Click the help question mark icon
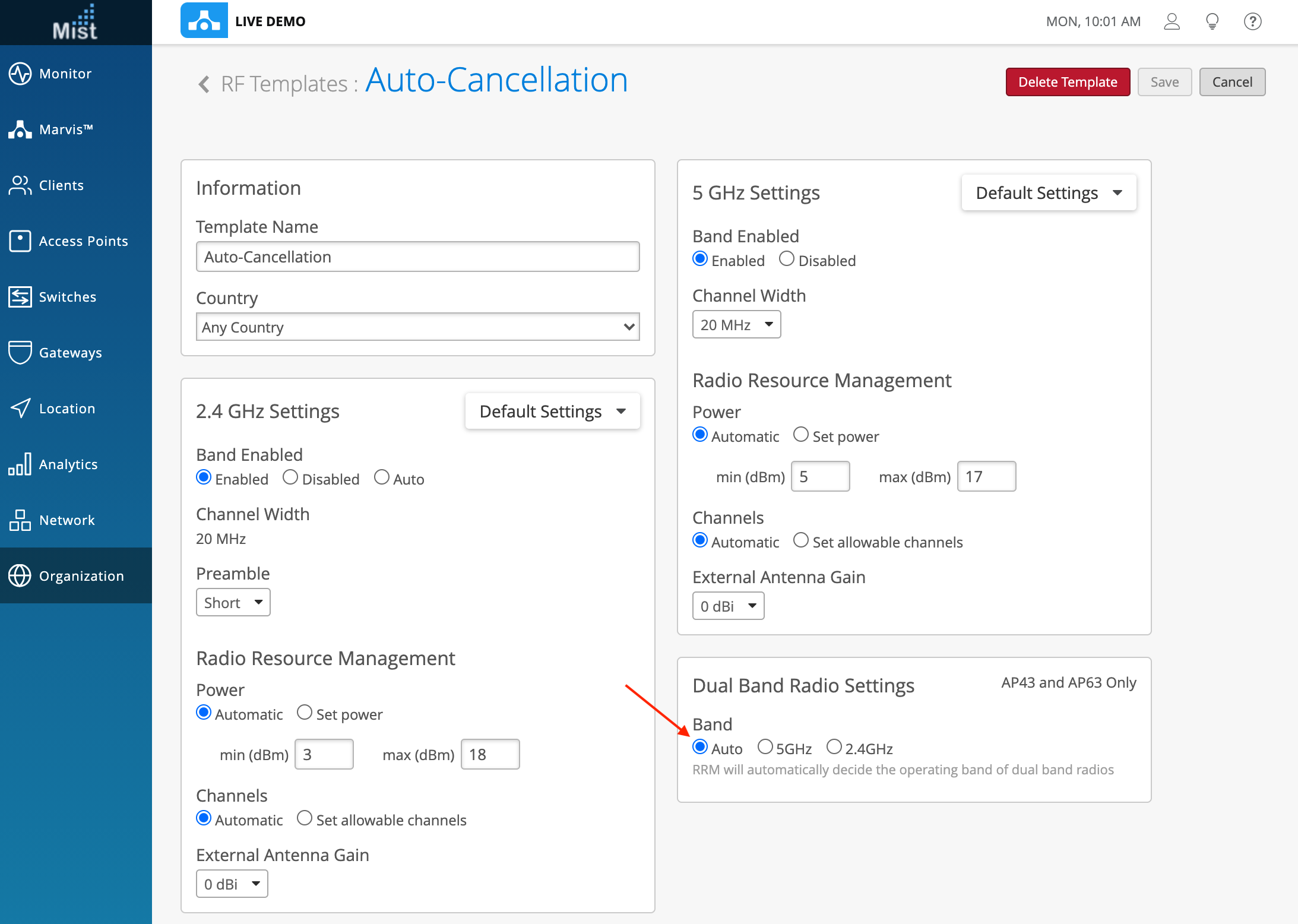The image size is (1298, 924). (x=1252, y=22)
